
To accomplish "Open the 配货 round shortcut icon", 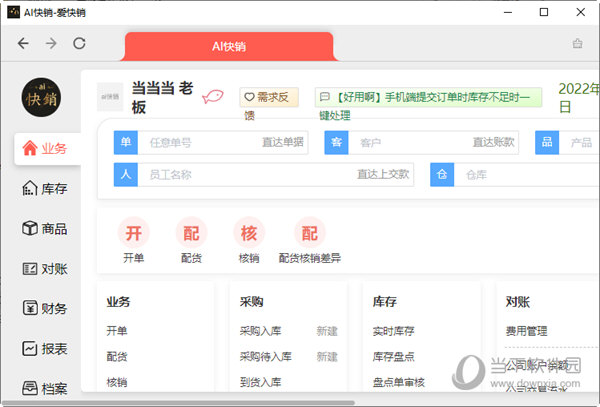I will [x=191, y=233].
